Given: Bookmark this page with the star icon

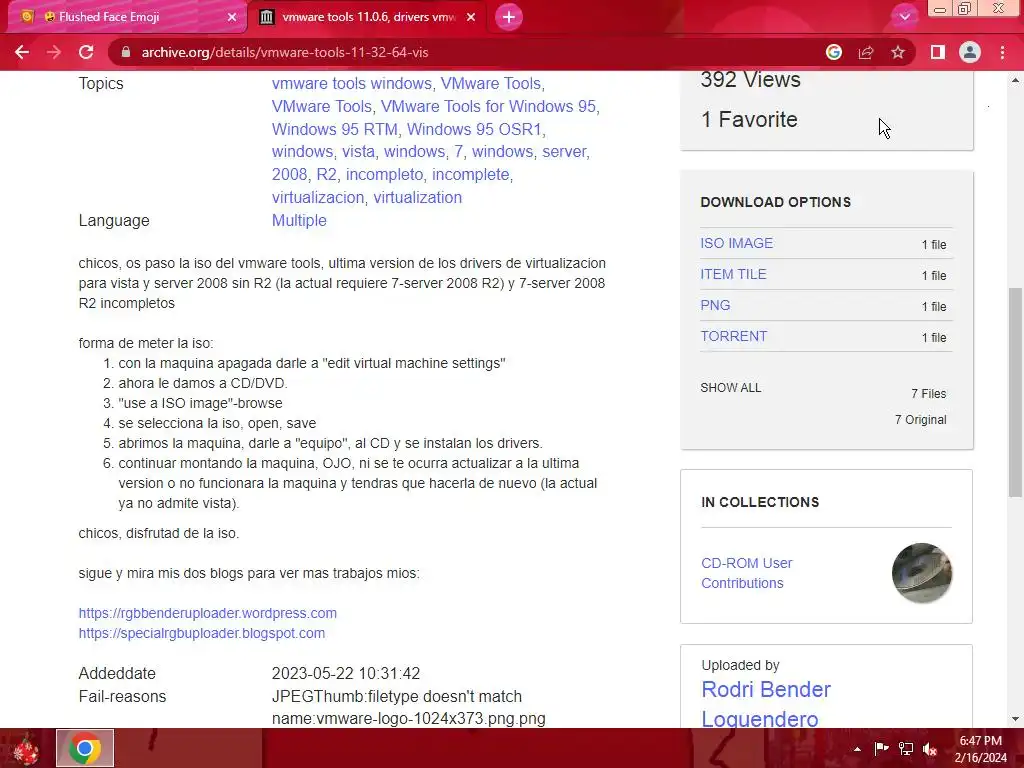Looking at the screenshot, I should coord(898,52).
